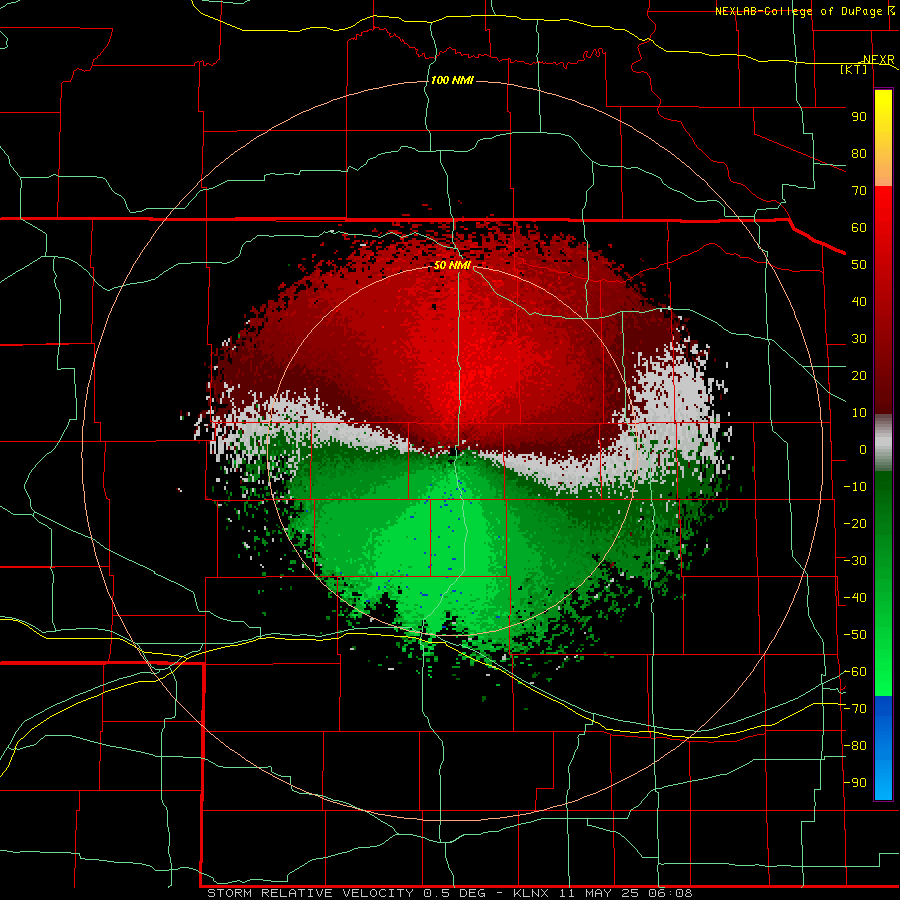900x900 pixels.
Task: Click the 80 value on the velocity scale
Action: (859, 154)
